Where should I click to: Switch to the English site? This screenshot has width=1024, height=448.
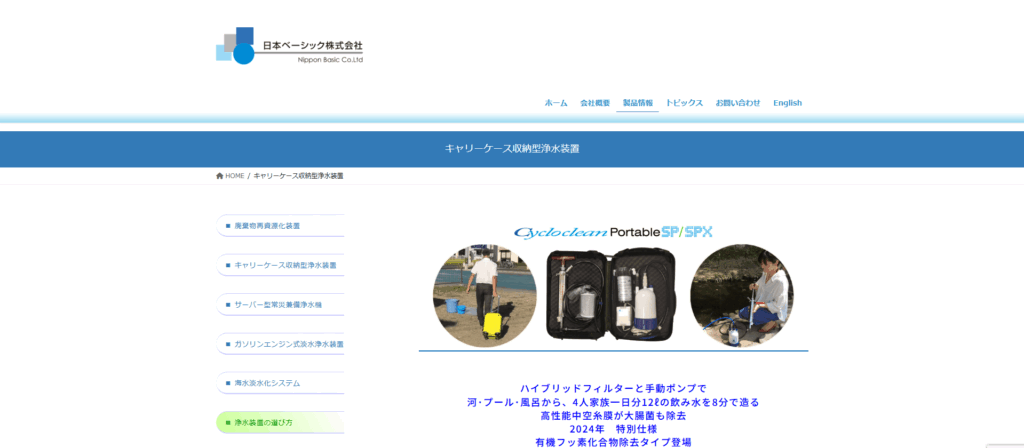tap(788, 103)
